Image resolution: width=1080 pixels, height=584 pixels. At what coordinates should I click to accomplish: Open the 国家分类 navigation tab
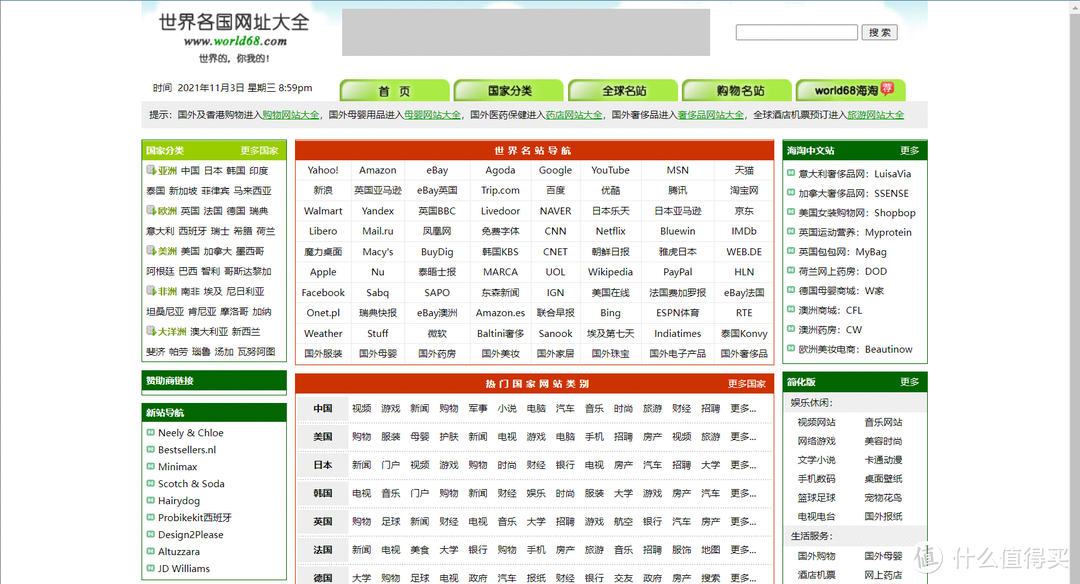tap(509, 91)
